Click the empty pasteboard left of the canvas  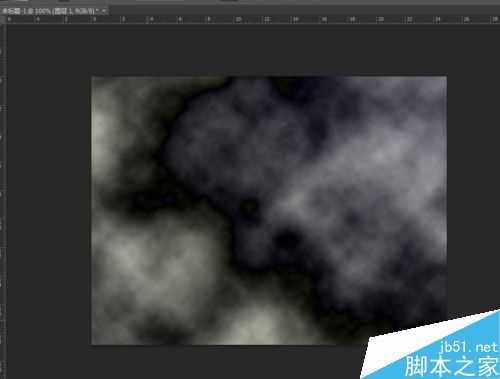tap(49, 210)
